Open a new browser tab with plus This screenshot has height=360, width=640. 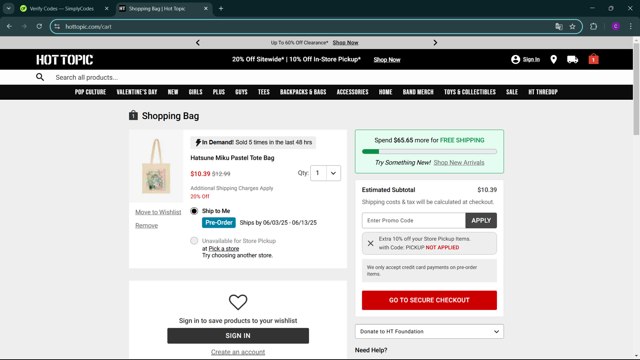(x=221, y=8)
